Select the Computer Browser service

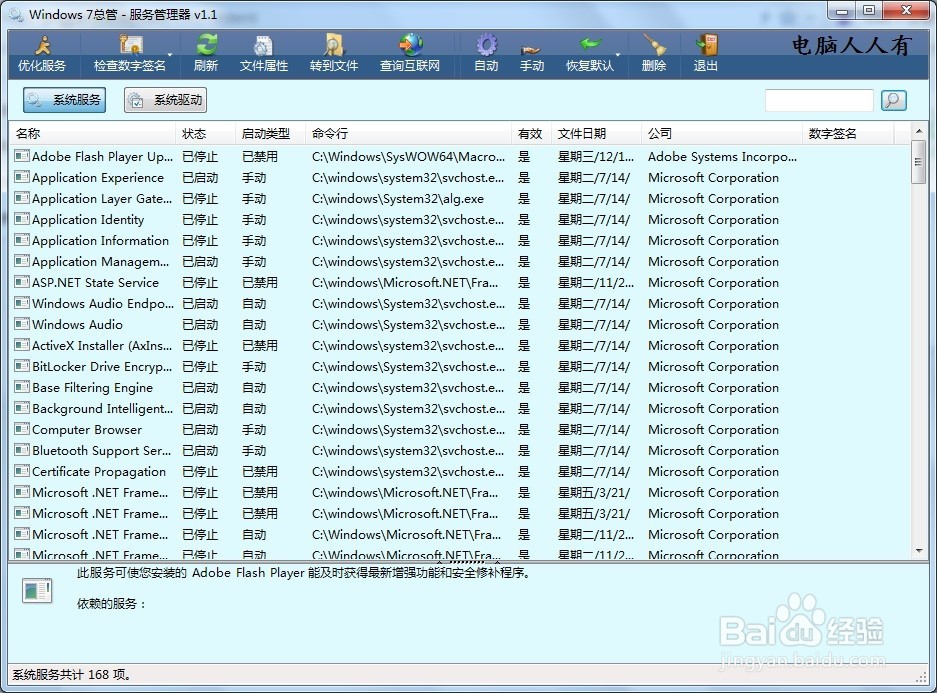[460, 430]
